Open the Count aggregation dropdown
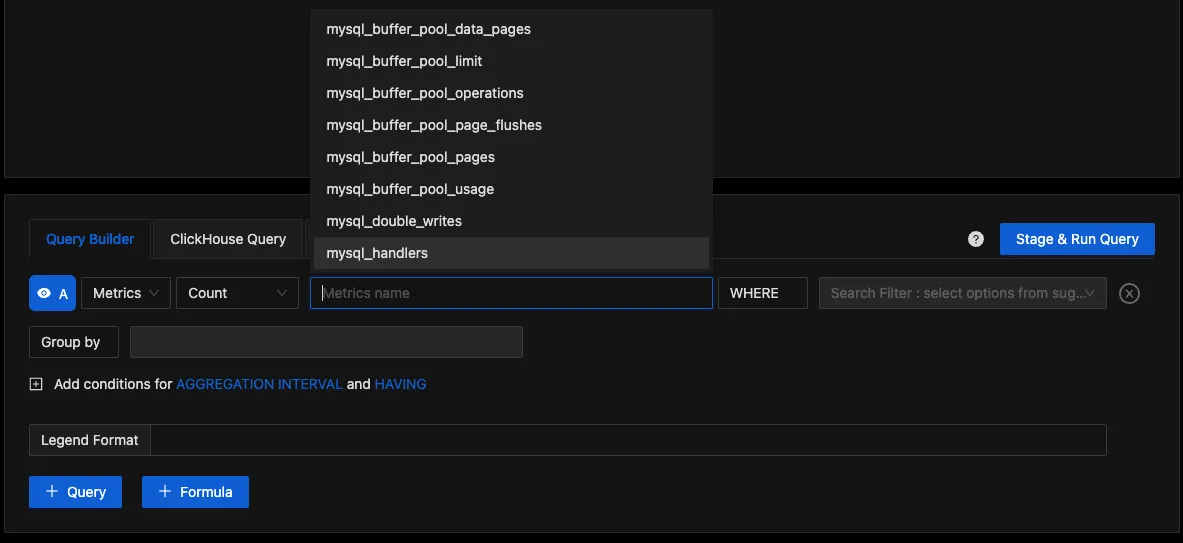1183x543 pixels. tap(238, 293)
